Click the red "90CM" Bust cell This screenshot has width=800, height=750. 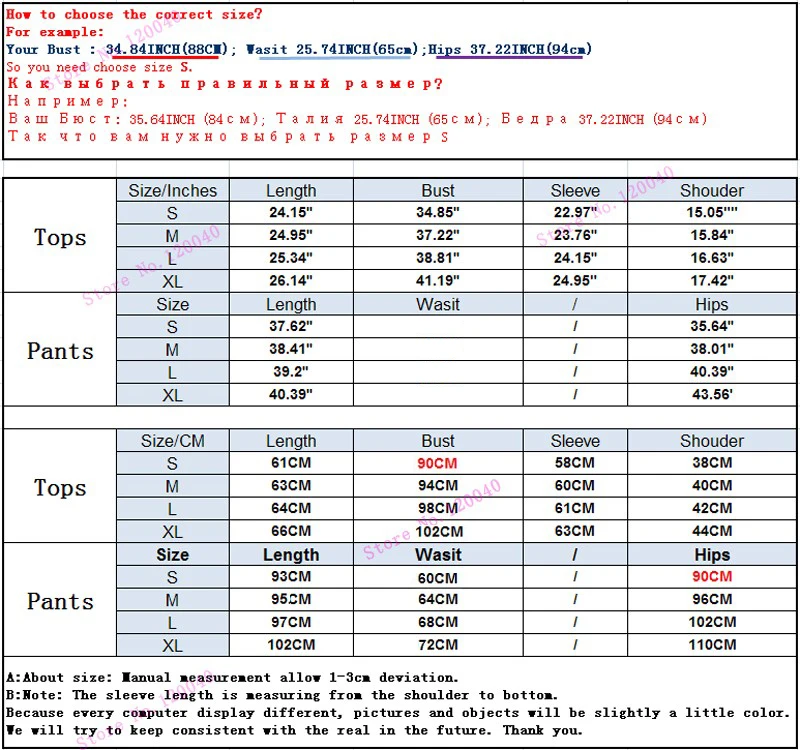[x=438, y=463]
